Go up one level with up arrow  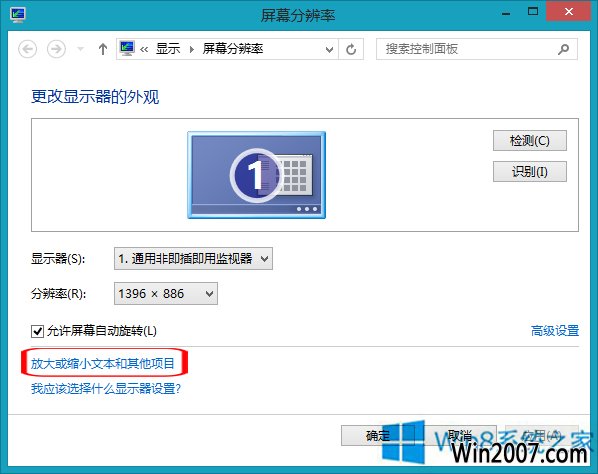(103, 49)
